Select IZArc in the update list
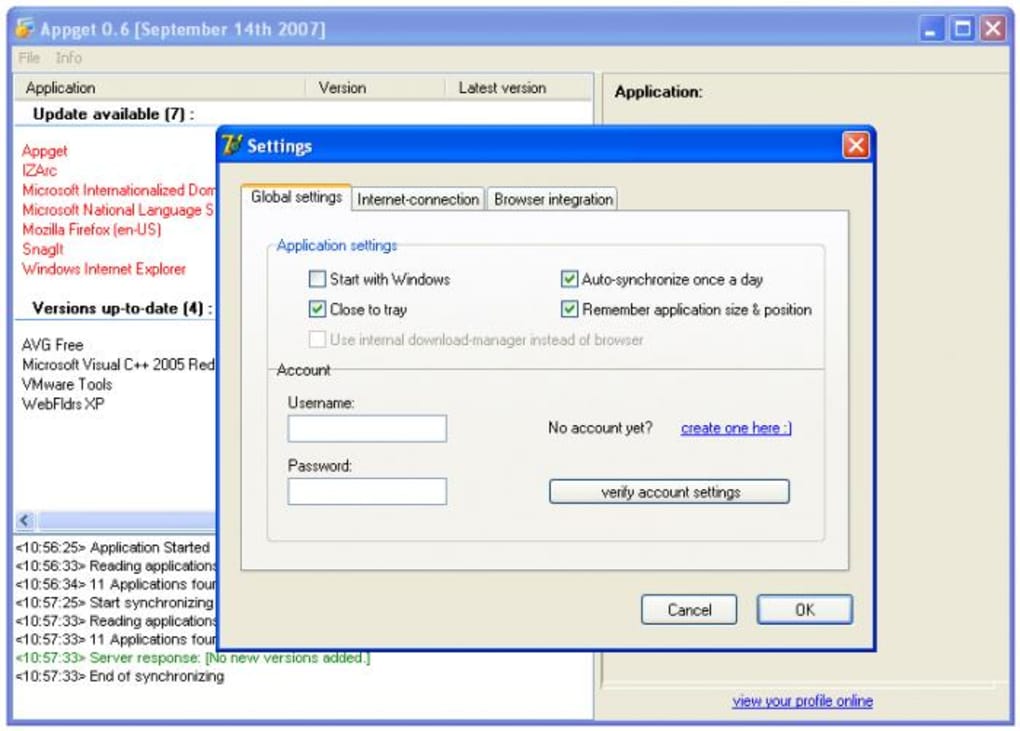 pyautogui.click(x=39, y=170)
